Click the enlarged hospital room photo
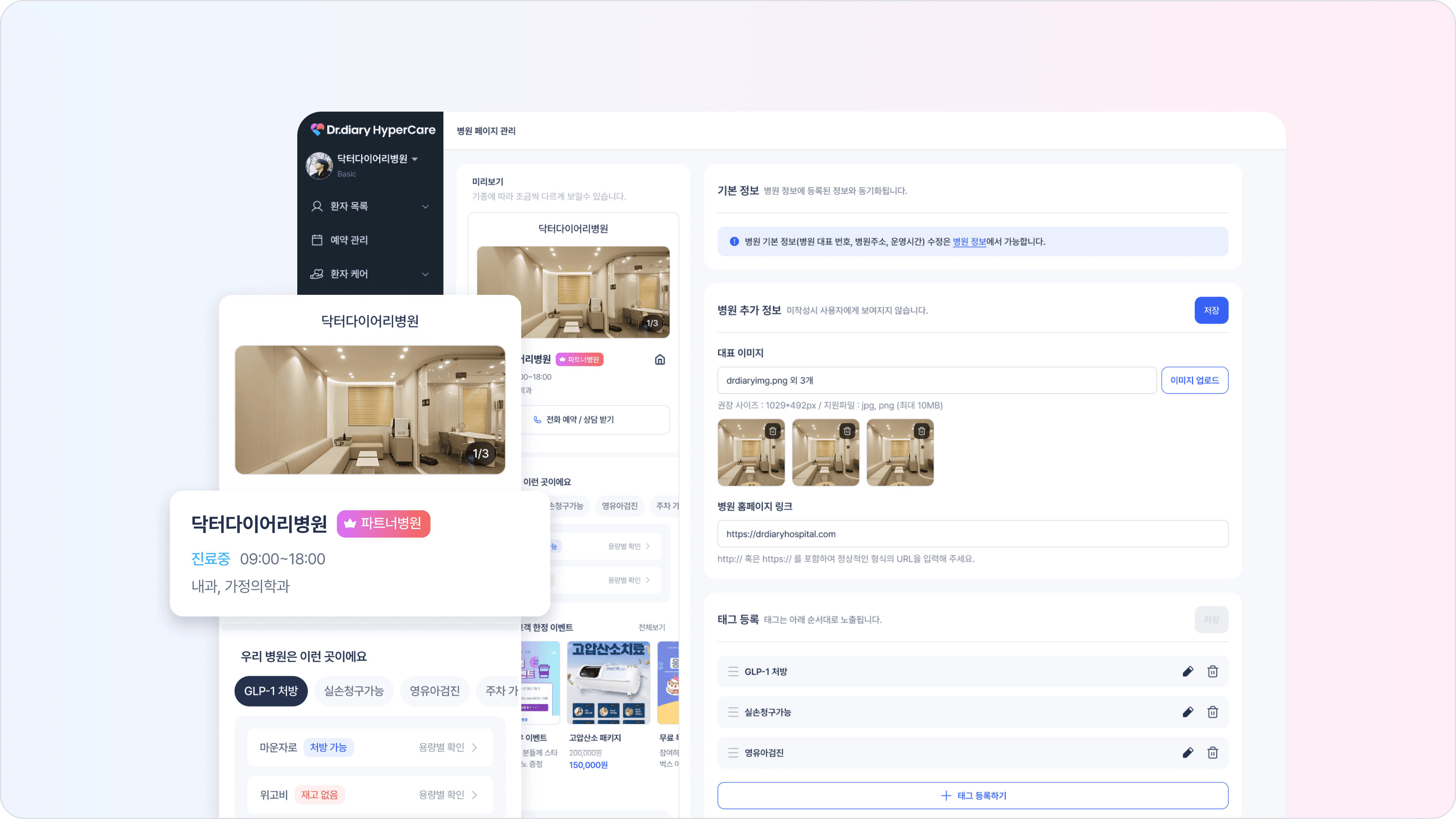The image size is (1456, 819). point(370,410)
